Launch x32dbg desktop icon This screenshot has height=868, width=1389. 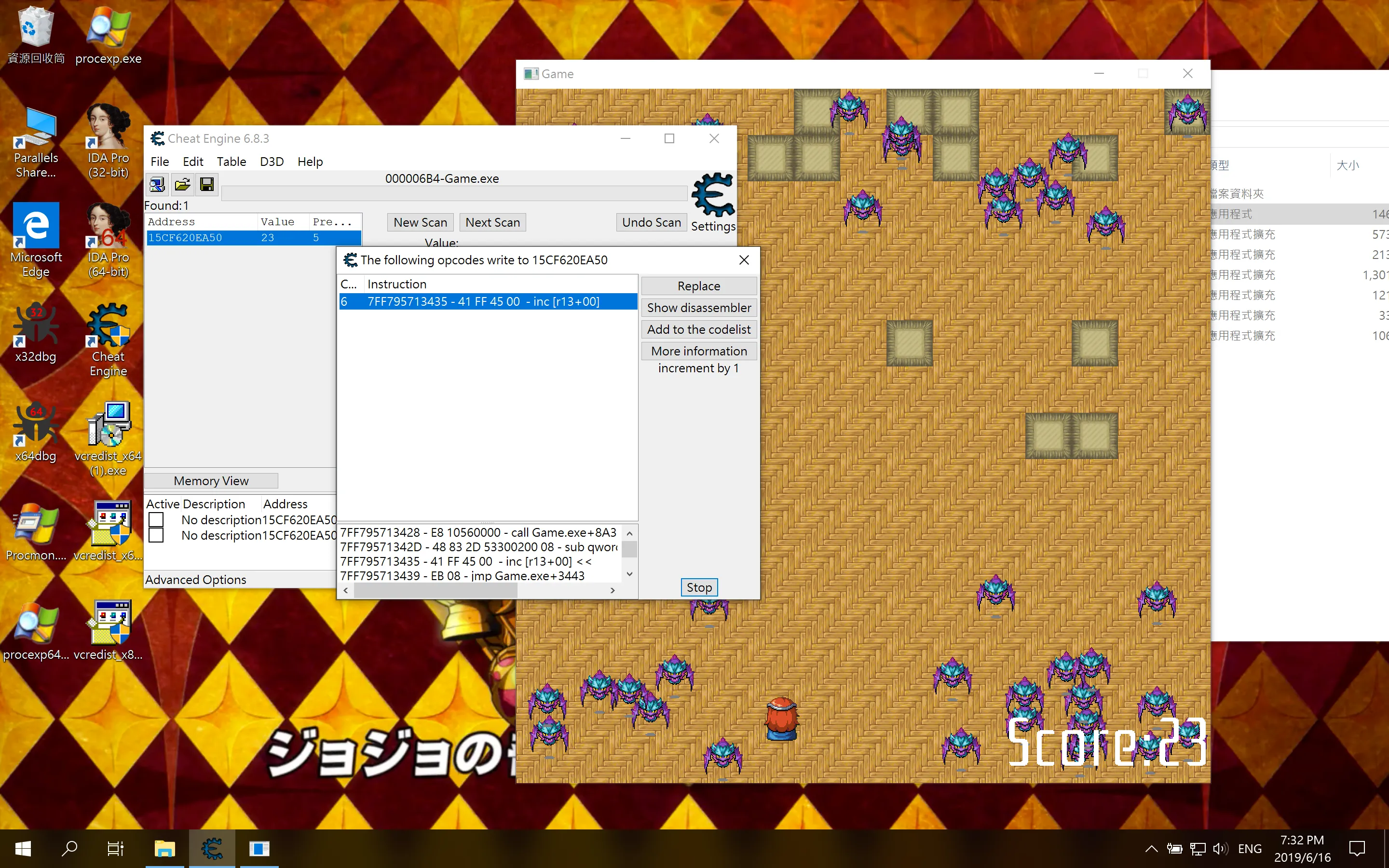coord(36,333)
